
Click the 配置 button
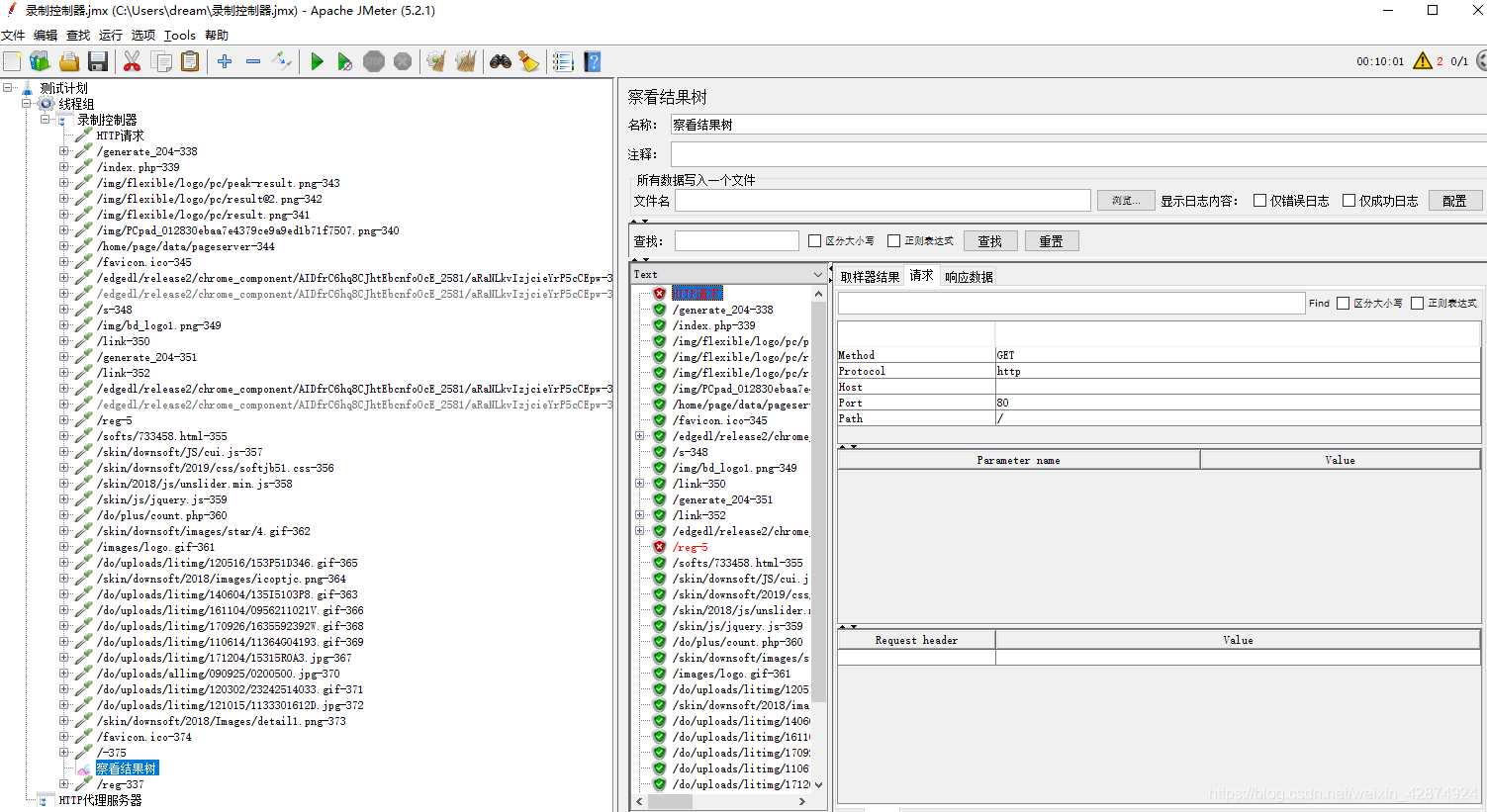pyautogui.click(x=1454, y=201)
